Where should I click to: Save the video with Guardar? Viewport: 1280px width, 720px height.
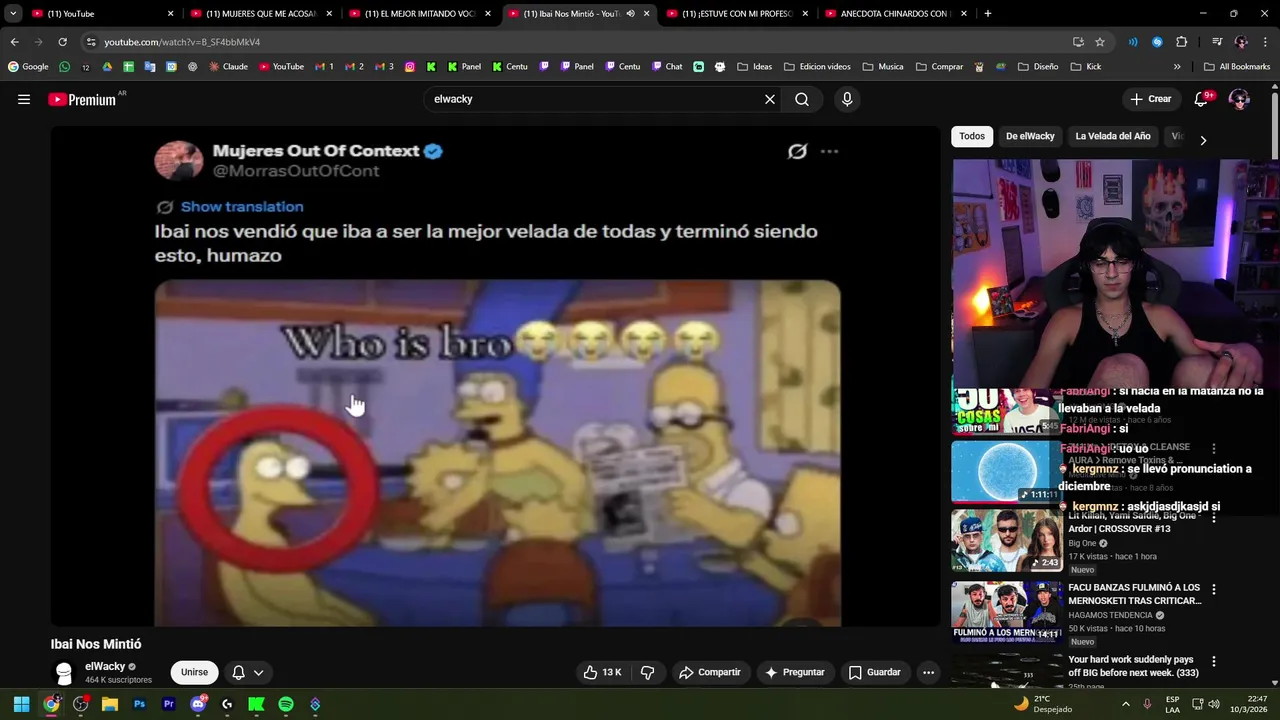point(875,672)
